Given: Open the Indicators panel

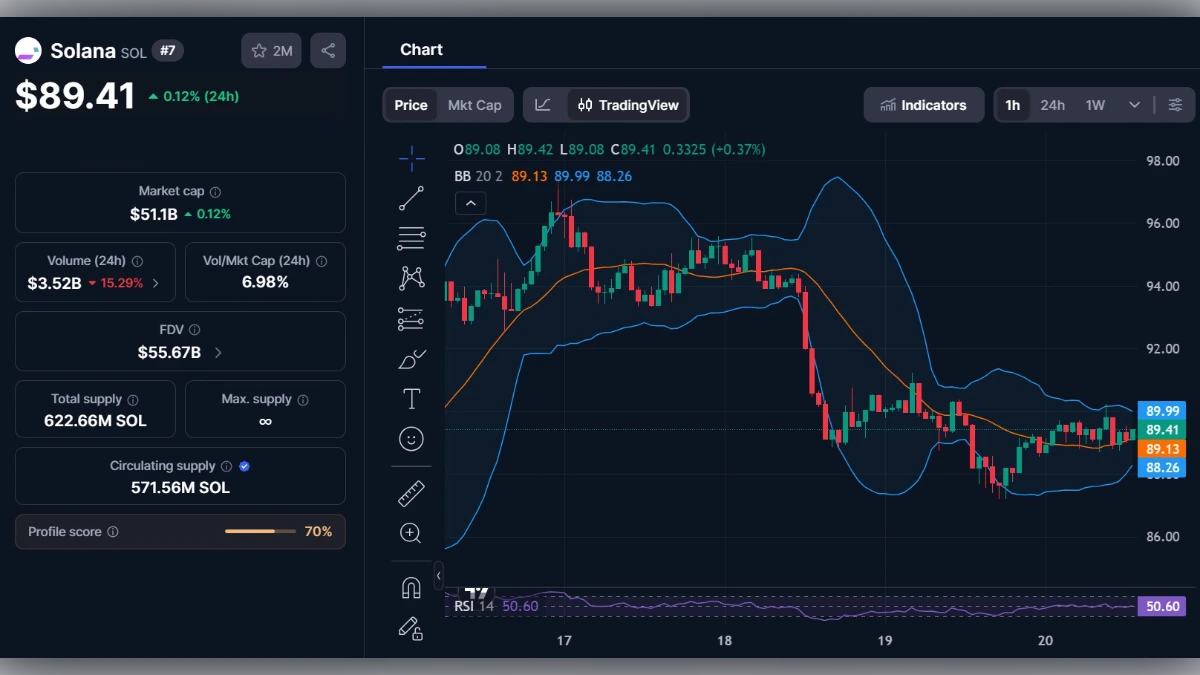Looking at the screenshot, I should [x=923, y=104].
